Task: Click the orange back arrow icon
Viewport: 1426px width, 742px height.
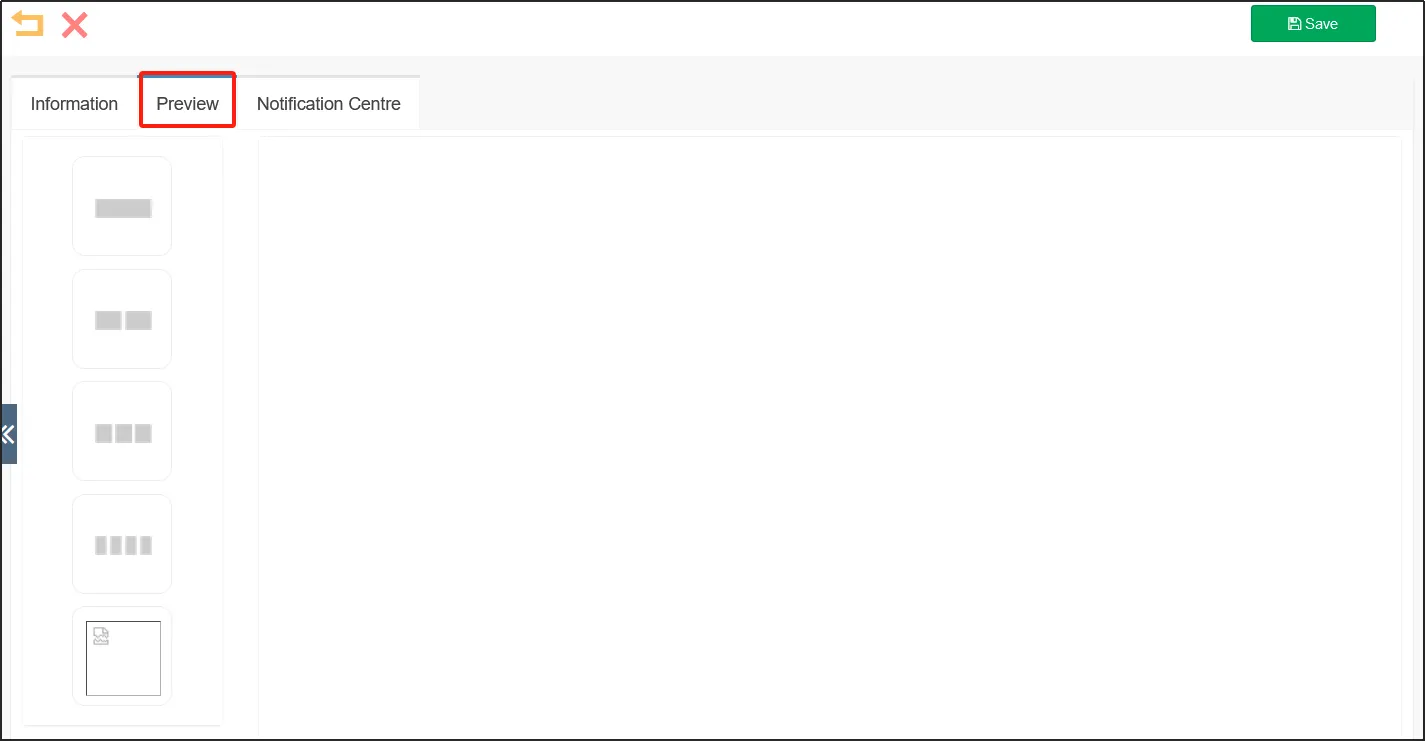Action: click(x=27, y=24)
